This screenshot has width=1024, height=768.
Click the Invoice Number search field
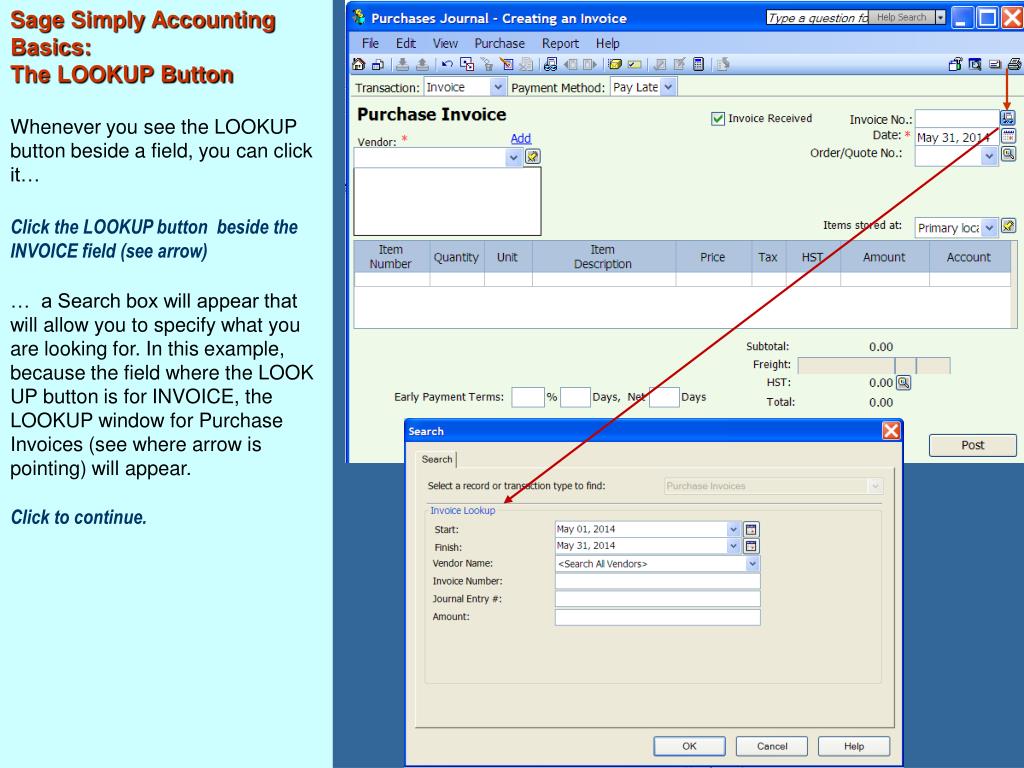coord(658,581)
